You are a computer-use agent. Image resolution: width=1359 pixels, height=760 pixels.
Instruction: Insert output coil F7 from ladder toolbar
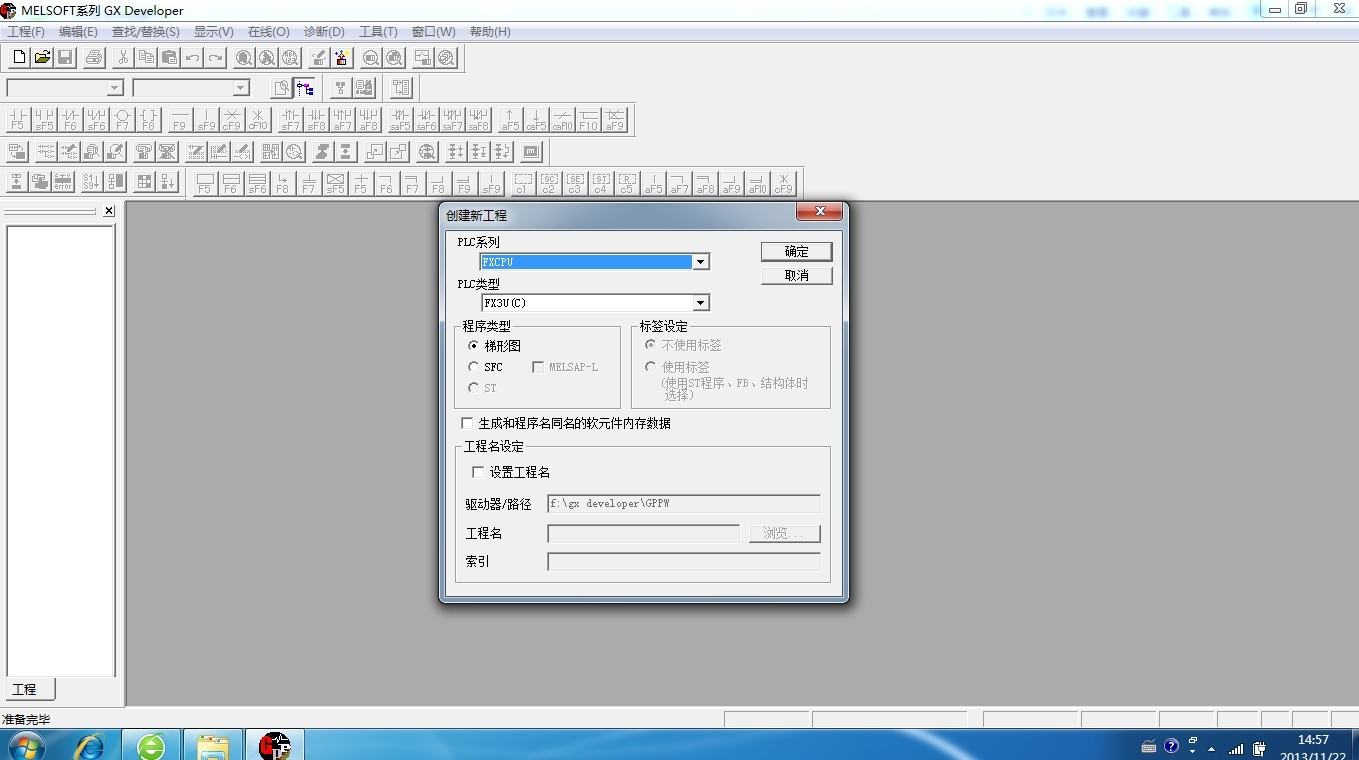tap(122, 120)
